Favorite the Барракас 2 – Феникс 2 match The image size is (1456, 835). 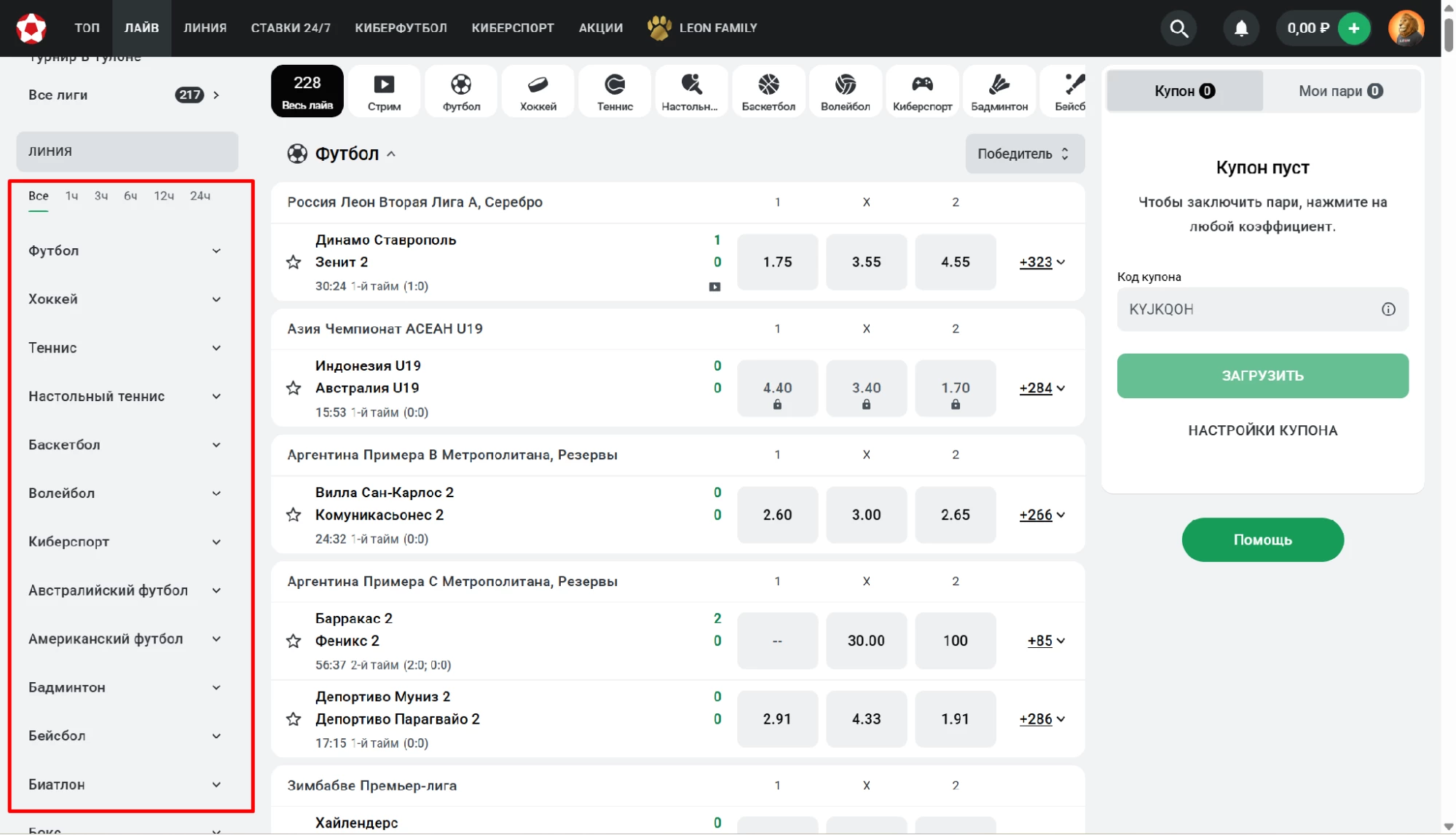click(294, 641)
